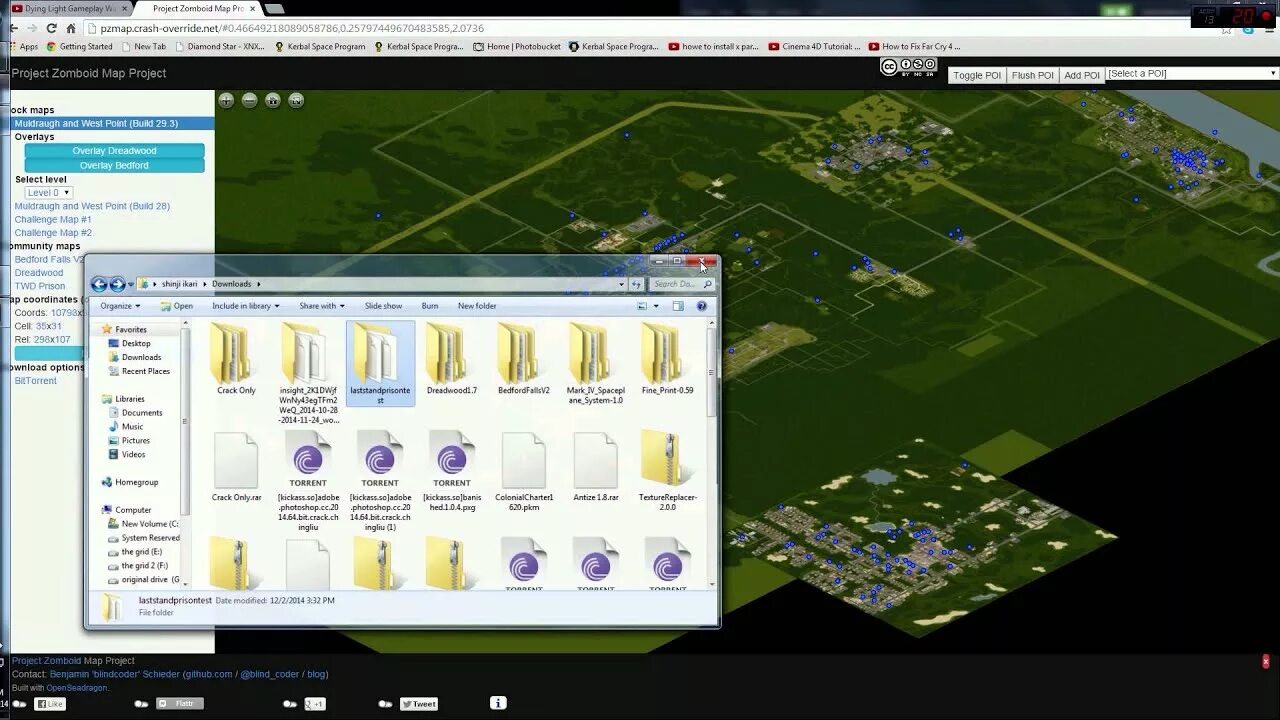Click the Flush POI button
Screen dimensions: 1280x720
[x=1033, y=75]
